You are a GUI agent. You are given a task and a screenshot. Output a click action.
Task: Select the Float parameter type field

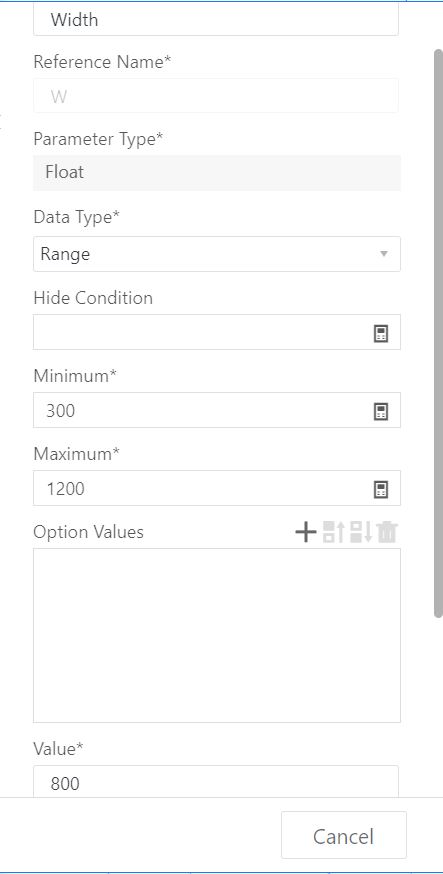[x=217, y=173]
